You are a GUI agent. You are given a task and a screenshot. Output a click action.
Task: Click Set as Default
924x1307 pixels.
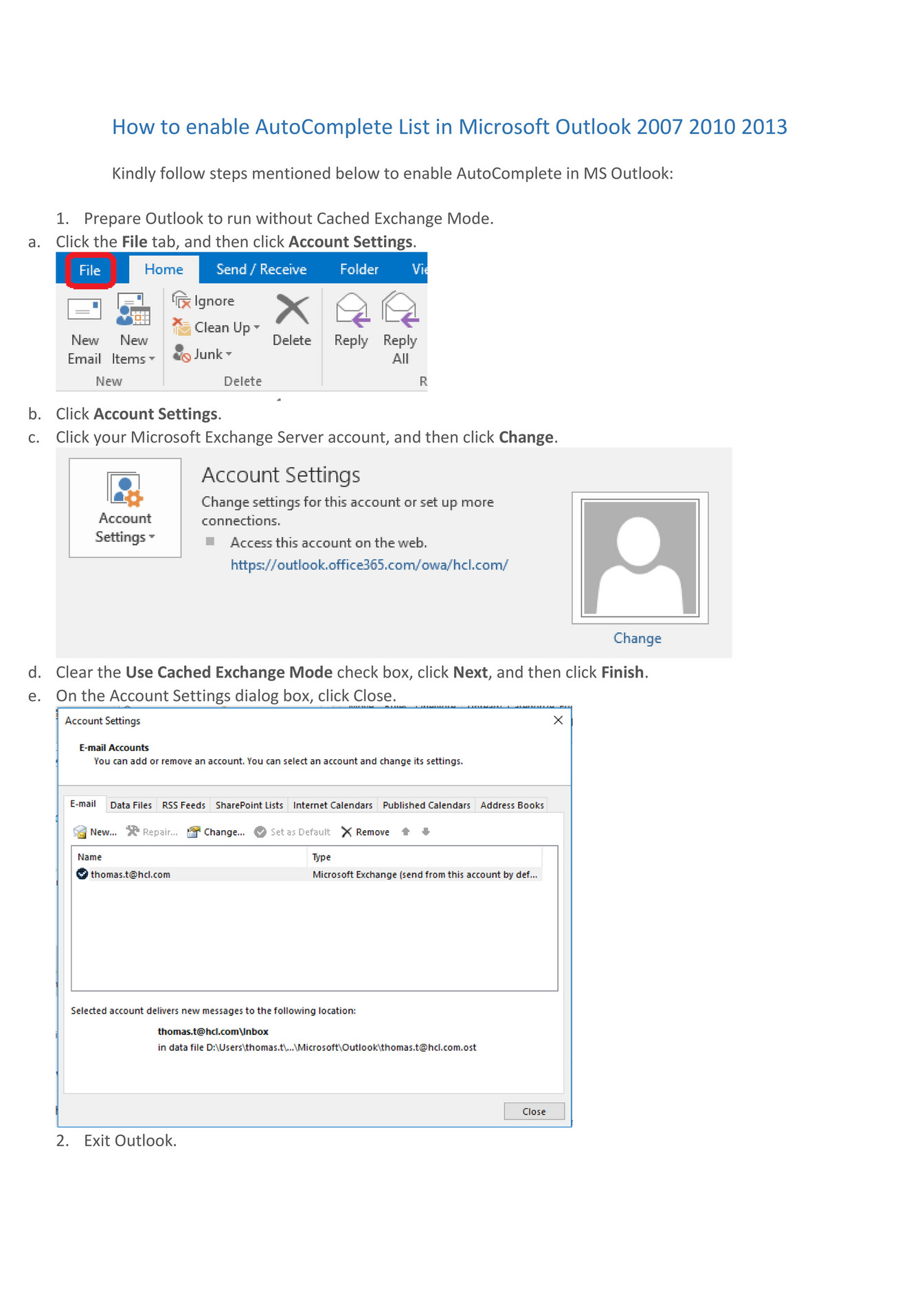292,832
